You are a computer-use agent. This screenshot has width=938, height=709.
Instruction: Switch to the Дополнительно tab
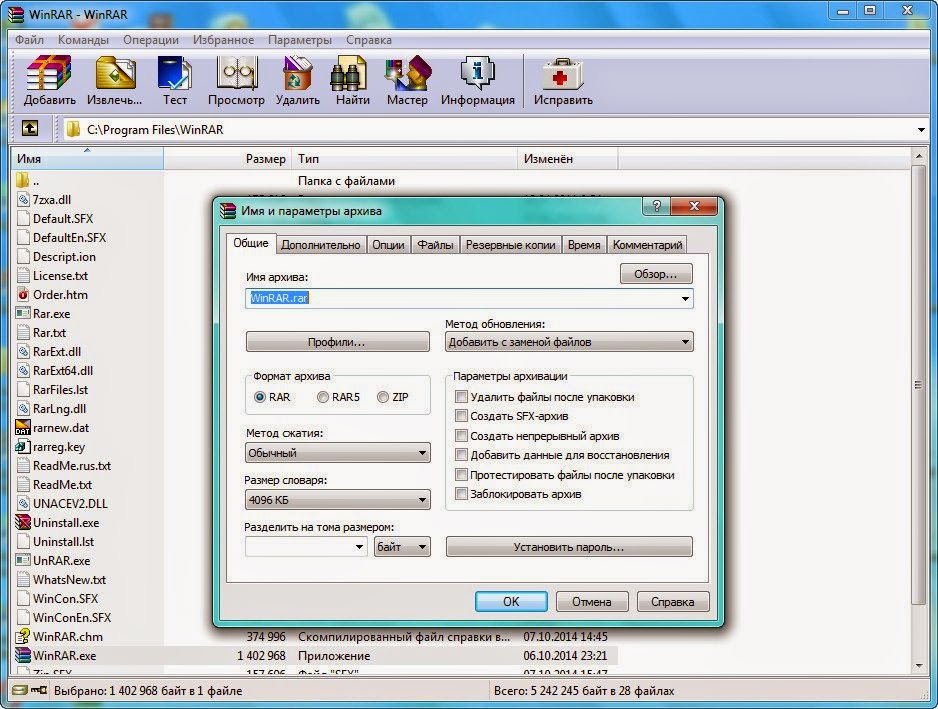click(321, 245)
